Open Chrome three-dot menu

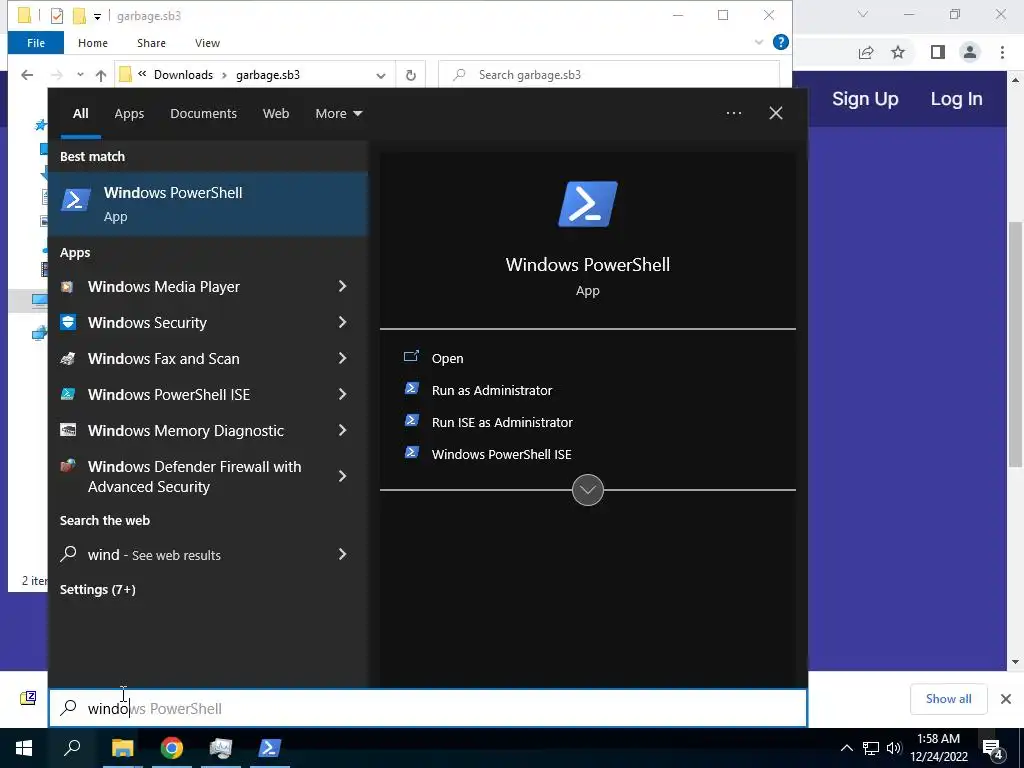1002,52
